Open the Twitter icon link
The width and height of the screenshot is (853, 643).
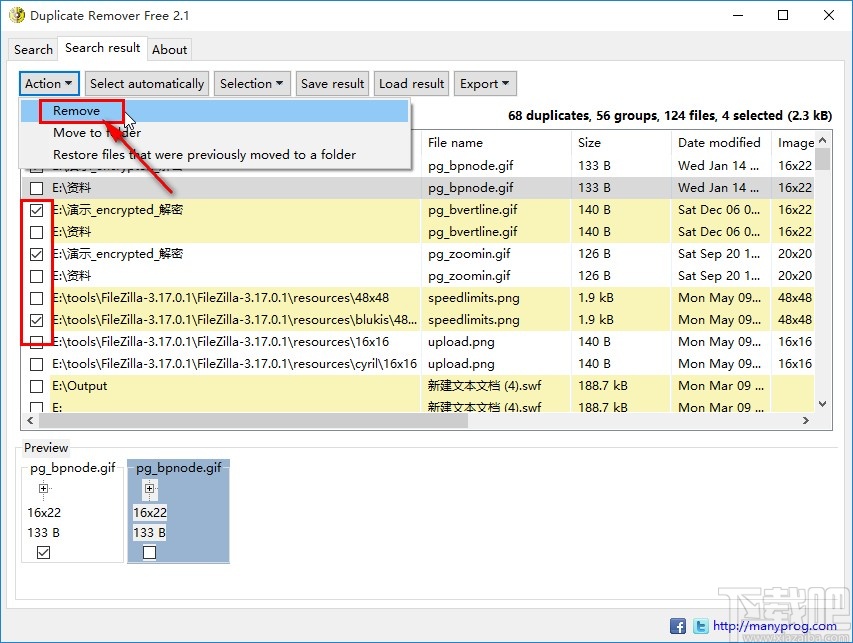701,626
